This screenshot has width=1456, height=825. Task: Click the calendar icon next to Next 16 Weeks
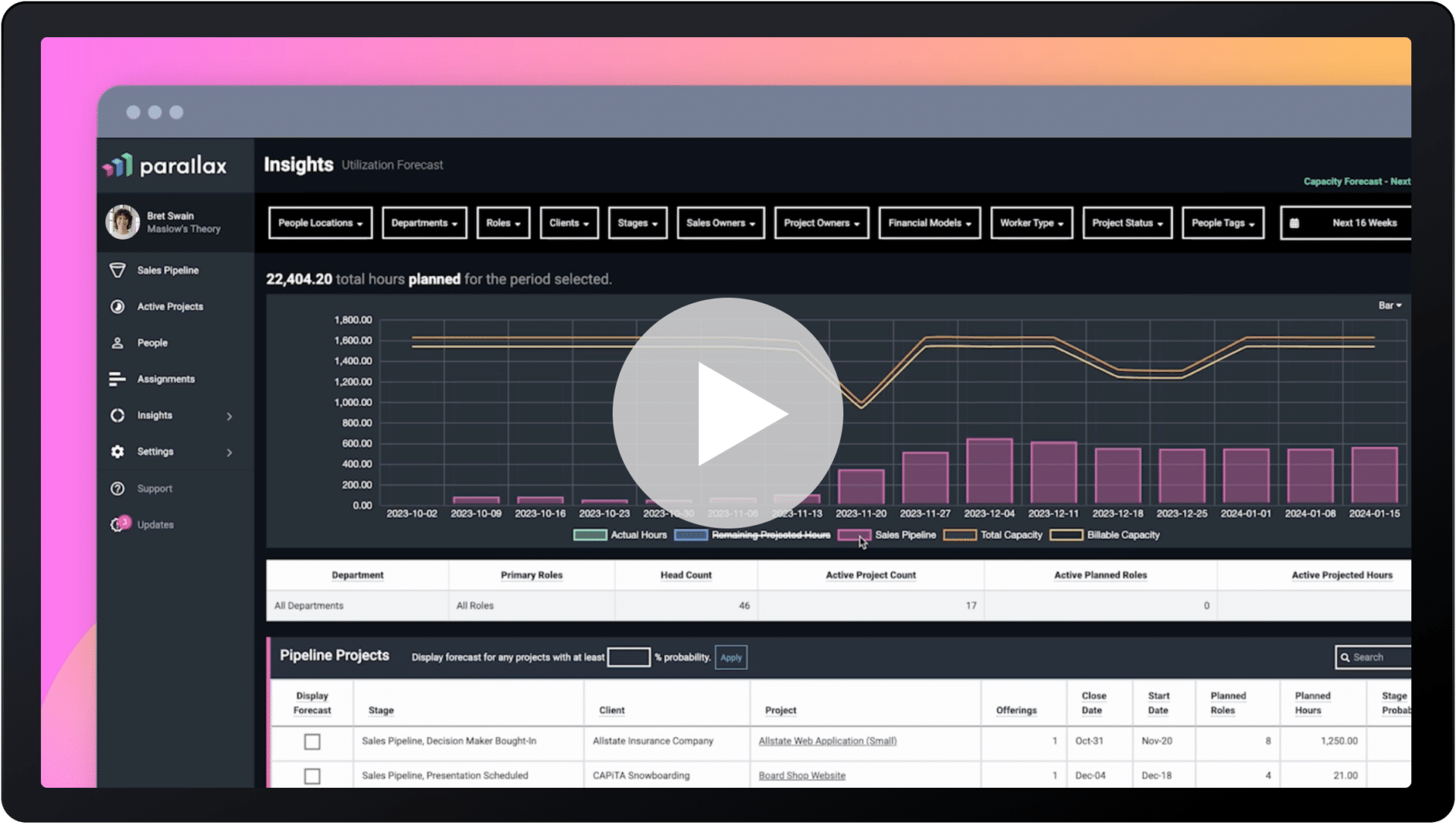point(1294,222)
